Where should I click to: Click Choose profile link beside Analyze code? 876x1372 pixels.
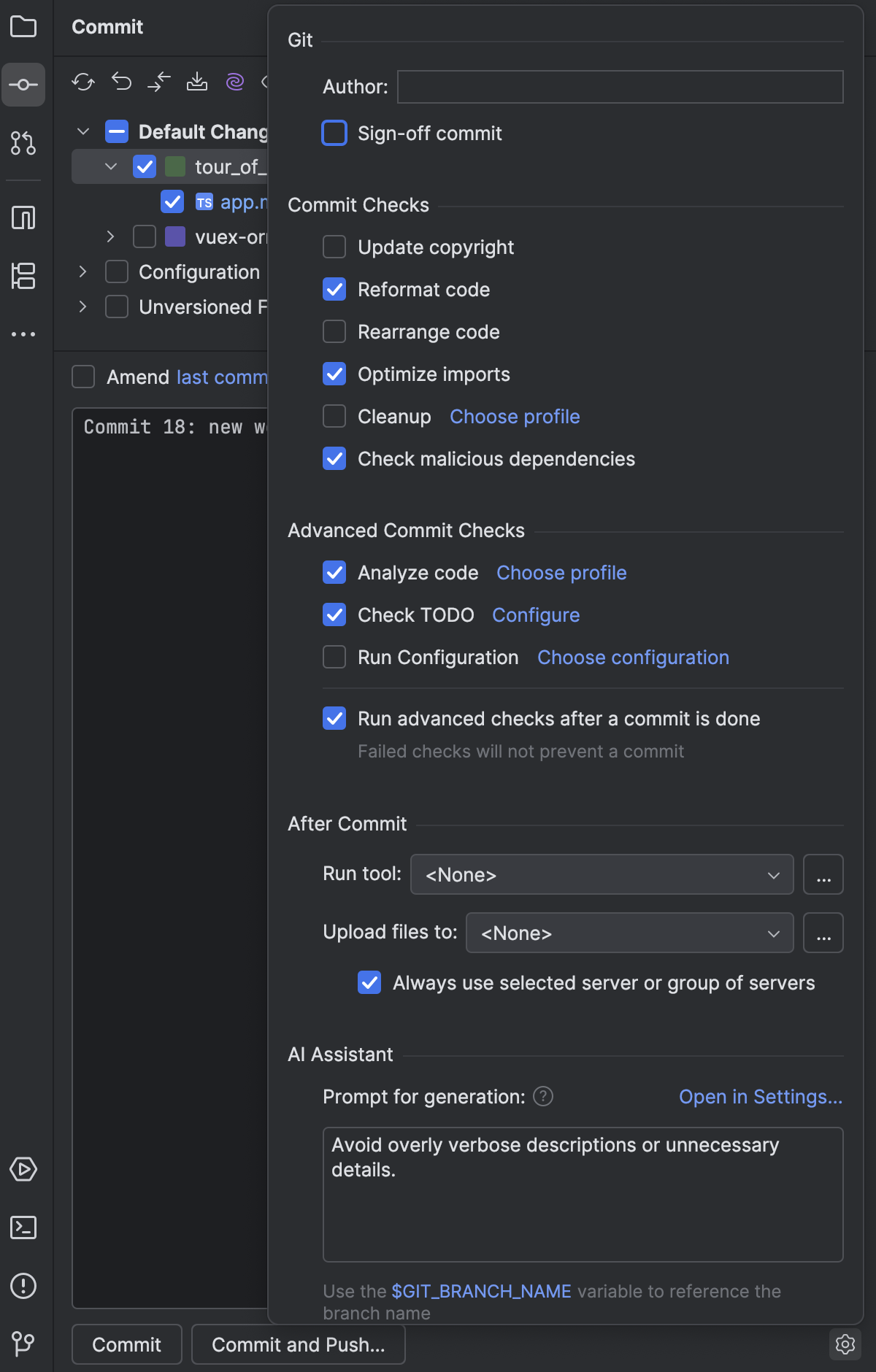point(561,572)
